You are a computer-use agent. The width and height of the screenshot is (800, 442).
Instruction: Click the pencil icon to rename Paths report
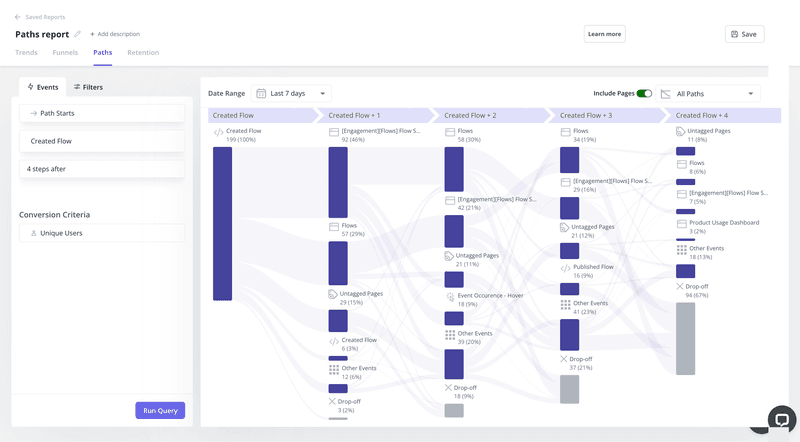(x=78, y=34)
